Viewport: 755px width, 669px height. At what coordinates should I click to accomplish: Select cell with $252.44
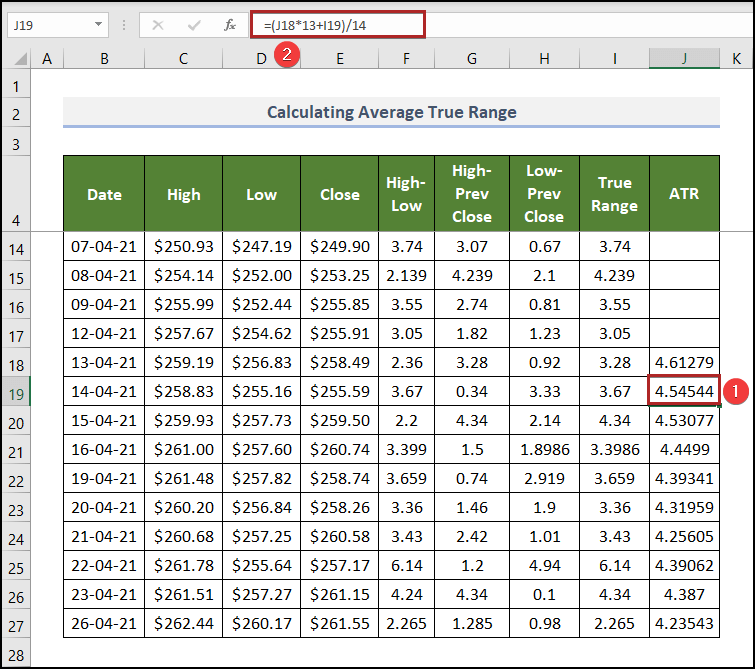(x=261, y=304)
